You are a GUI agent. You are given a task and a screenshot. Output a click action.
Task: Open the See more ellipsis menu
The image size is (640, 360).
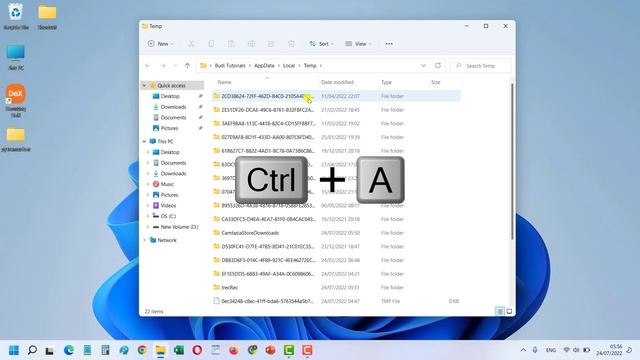click(x=389, y=44)
